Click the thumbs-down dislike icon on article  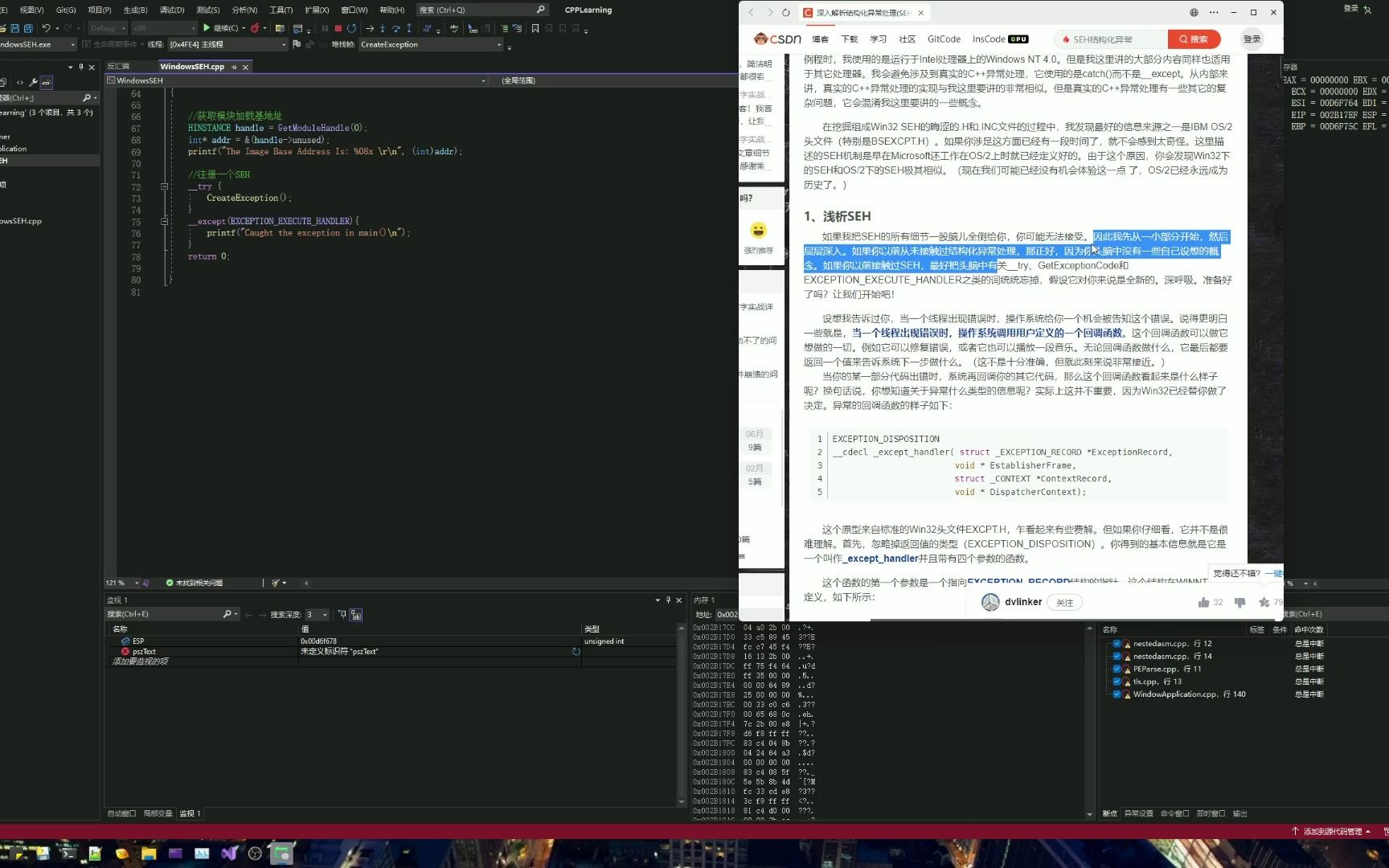pyautogui.click(x=1239, y=602)
